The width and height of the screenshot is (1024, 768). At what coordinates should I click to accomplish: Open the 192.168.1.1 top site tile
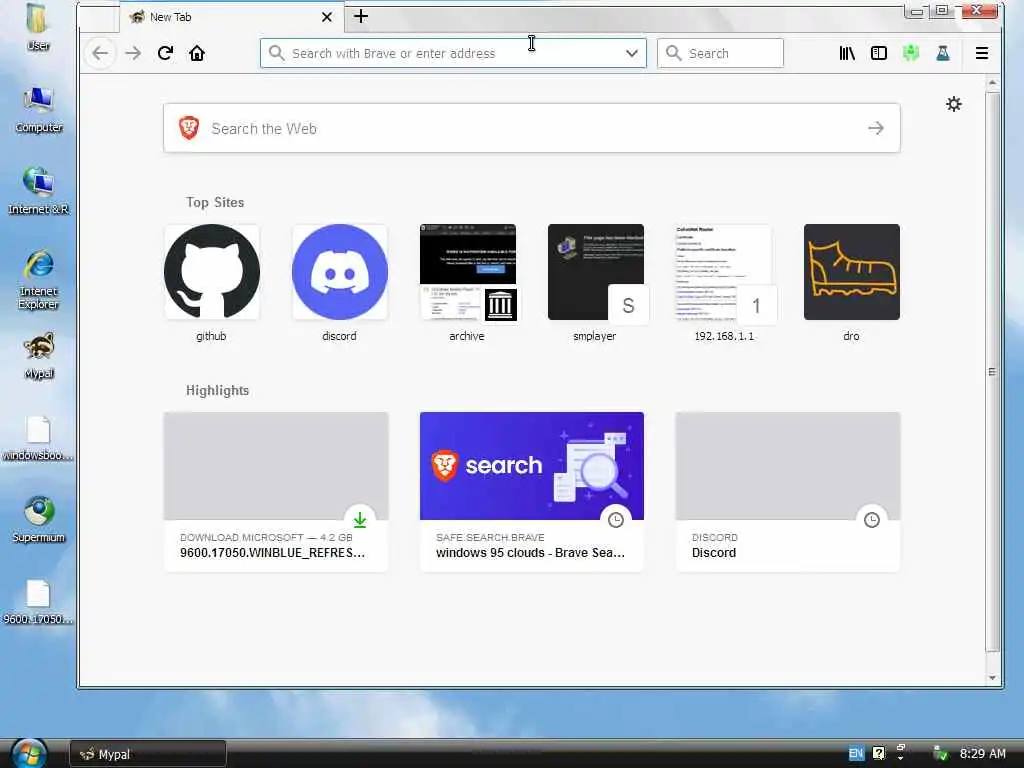(724, 283)
